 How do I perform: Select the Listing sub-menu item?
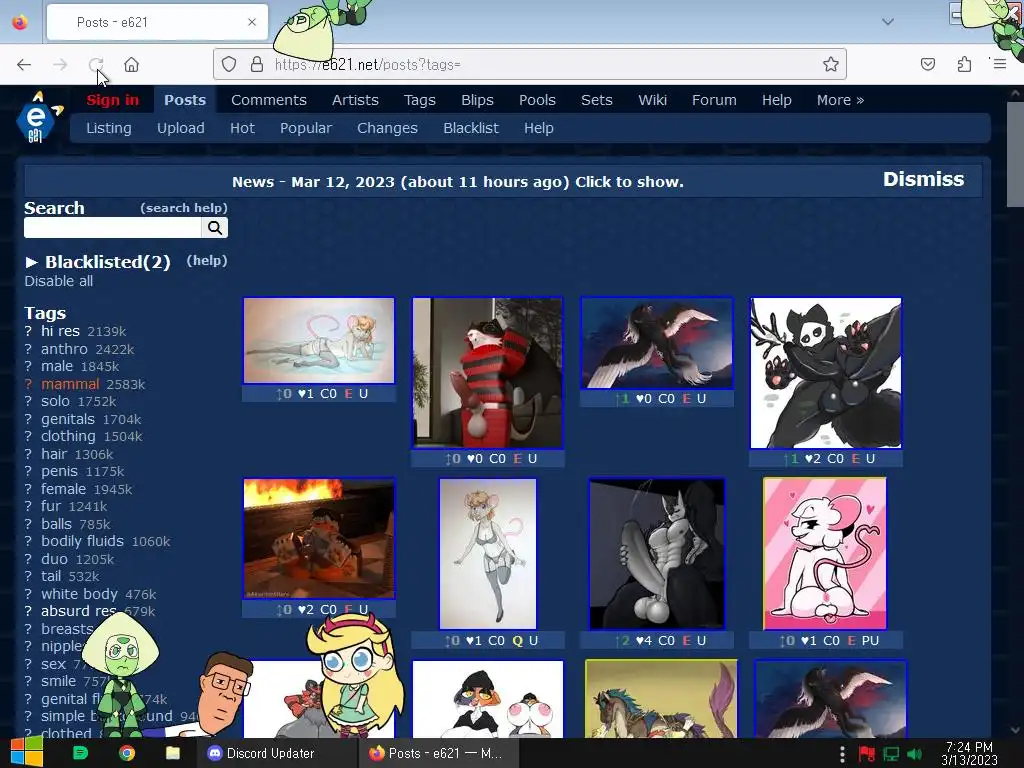pyautogui.click(x=108, y=128)
